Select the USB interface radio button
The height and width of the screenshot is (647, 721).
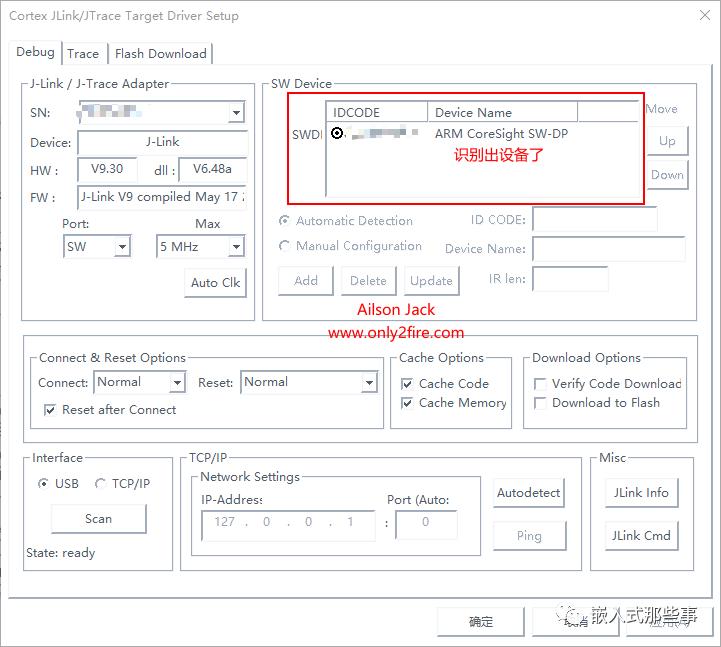[x=43, y=484]
